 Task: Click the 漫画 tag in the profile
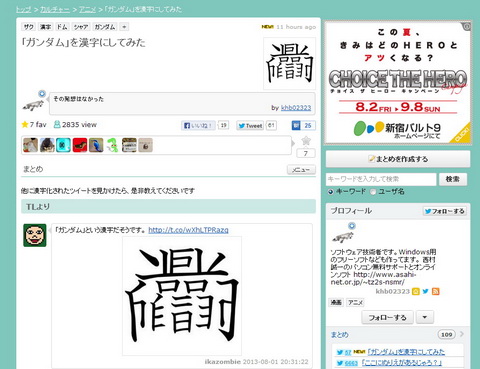click(x=336, y=302)
